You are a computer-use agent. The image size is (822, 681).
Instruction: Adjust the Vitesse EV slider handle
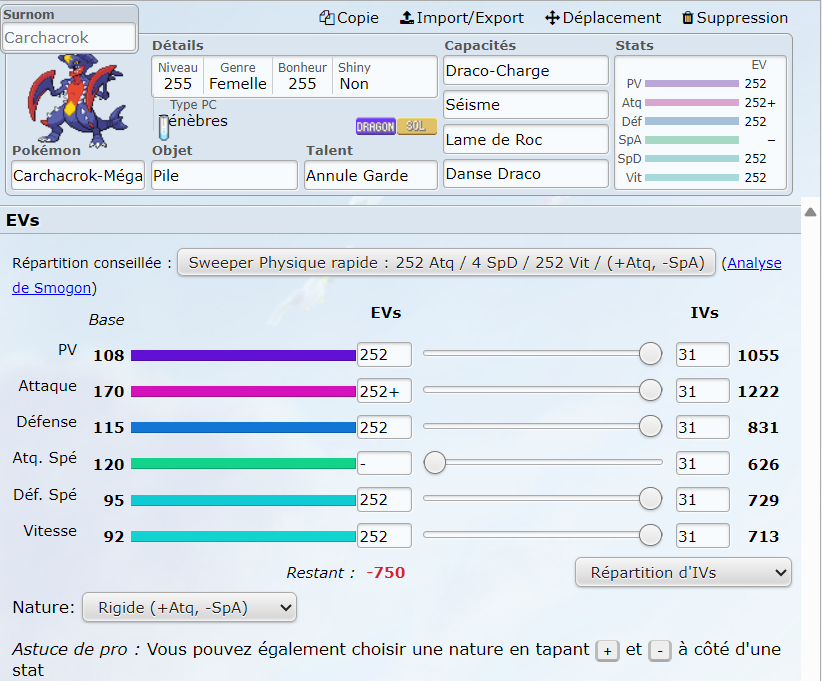651,535
